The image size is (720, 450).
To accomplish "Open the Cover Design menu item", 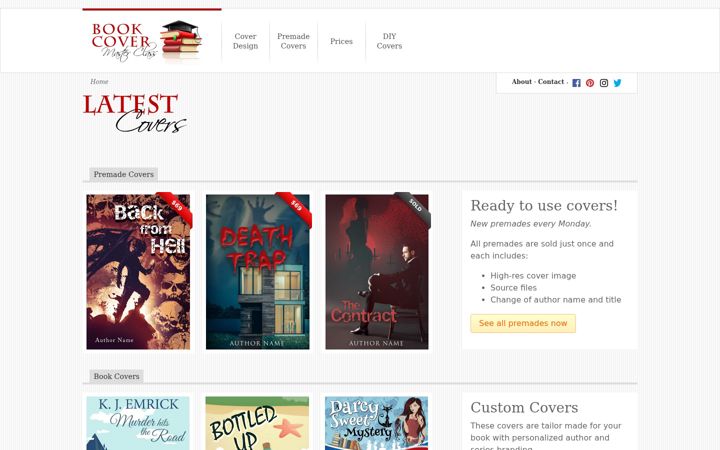I will click(x=245, y=41).
